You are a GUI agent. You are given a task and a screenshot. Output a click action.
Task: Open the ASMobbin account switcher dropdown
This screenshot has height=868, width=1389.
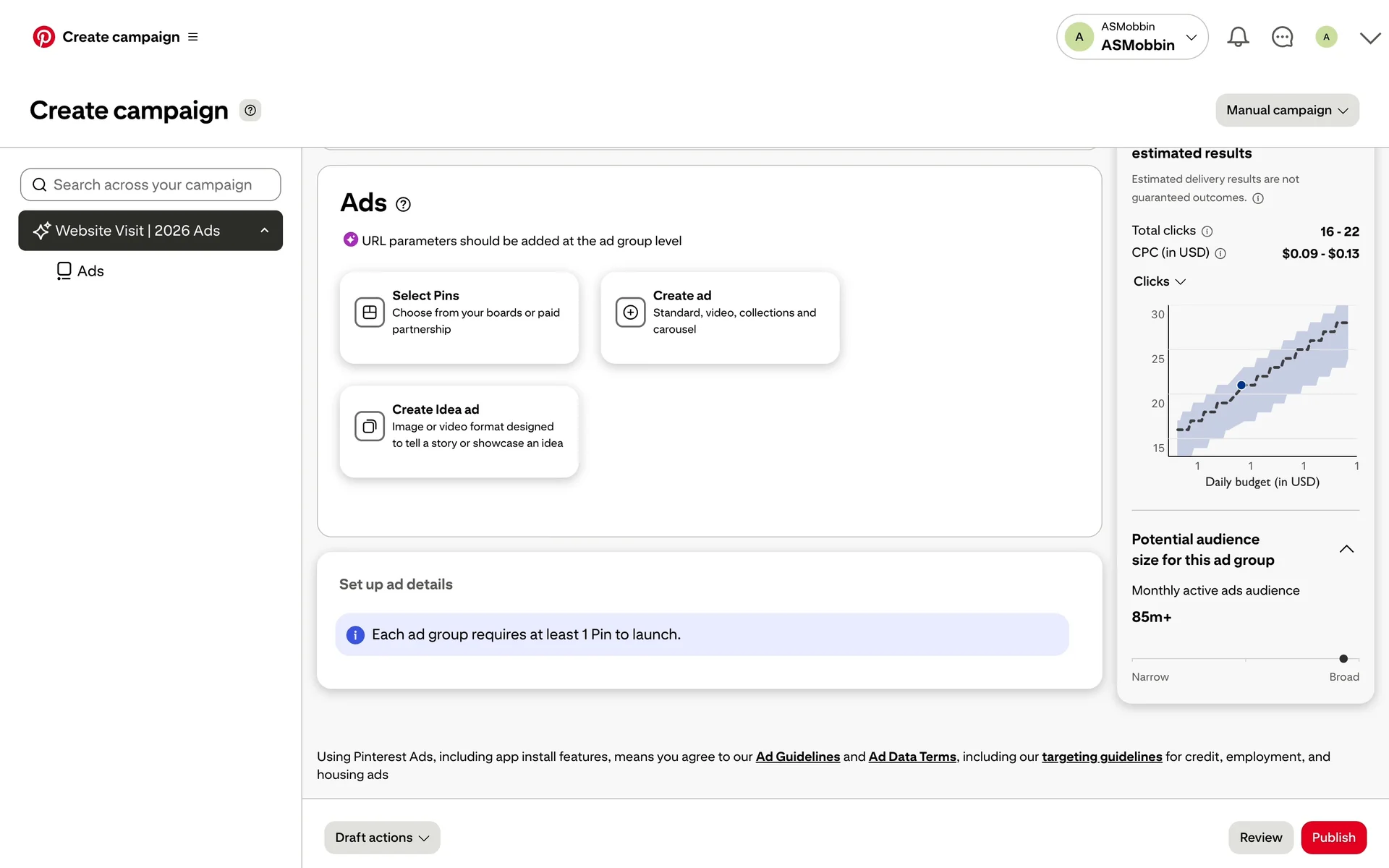pyautogui.click(x=1132, y=37)
